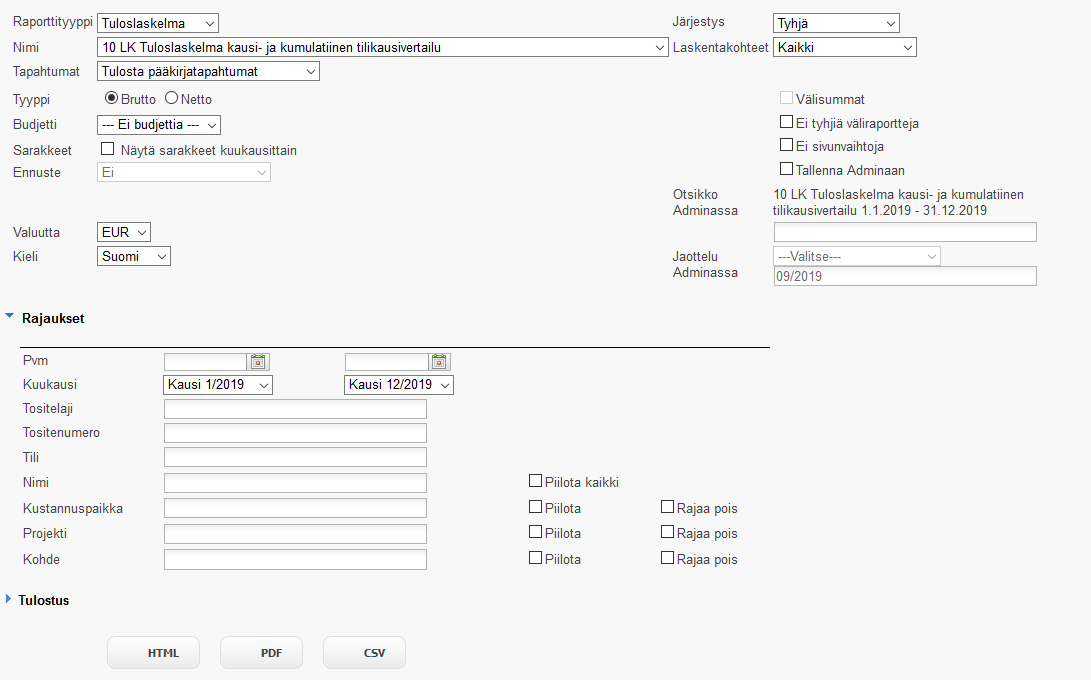Tick Piilota checkbox for Projekti
Viewport: 1091px width, 680px height.
pyautogui.click(x=535, y=532)
